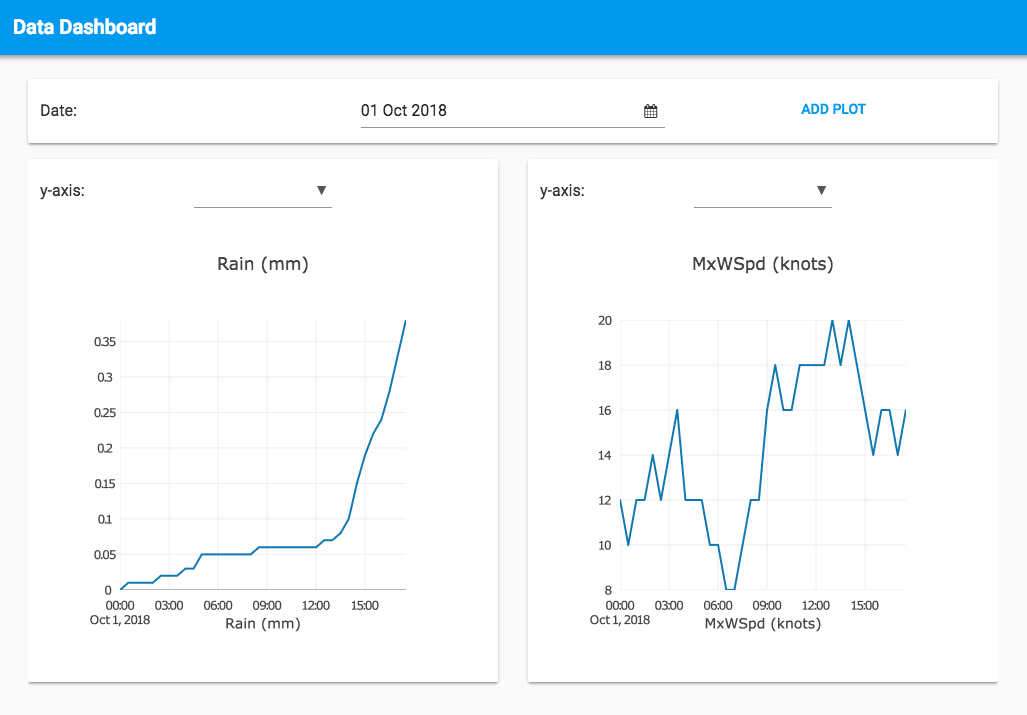Click the 09:00 tick on MxWSpd chart
Image resolution: width=1027 pixels, height=715 pixels.
tap(766, 605)
